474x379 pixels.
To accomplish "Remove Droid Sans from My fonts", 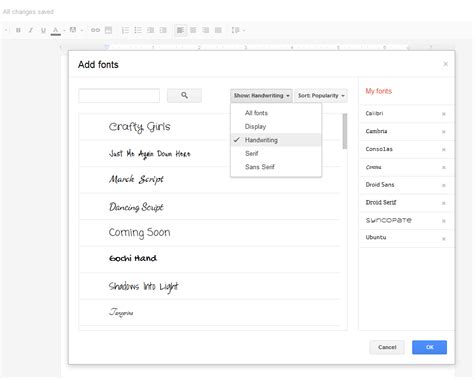I will coord(444,185).
